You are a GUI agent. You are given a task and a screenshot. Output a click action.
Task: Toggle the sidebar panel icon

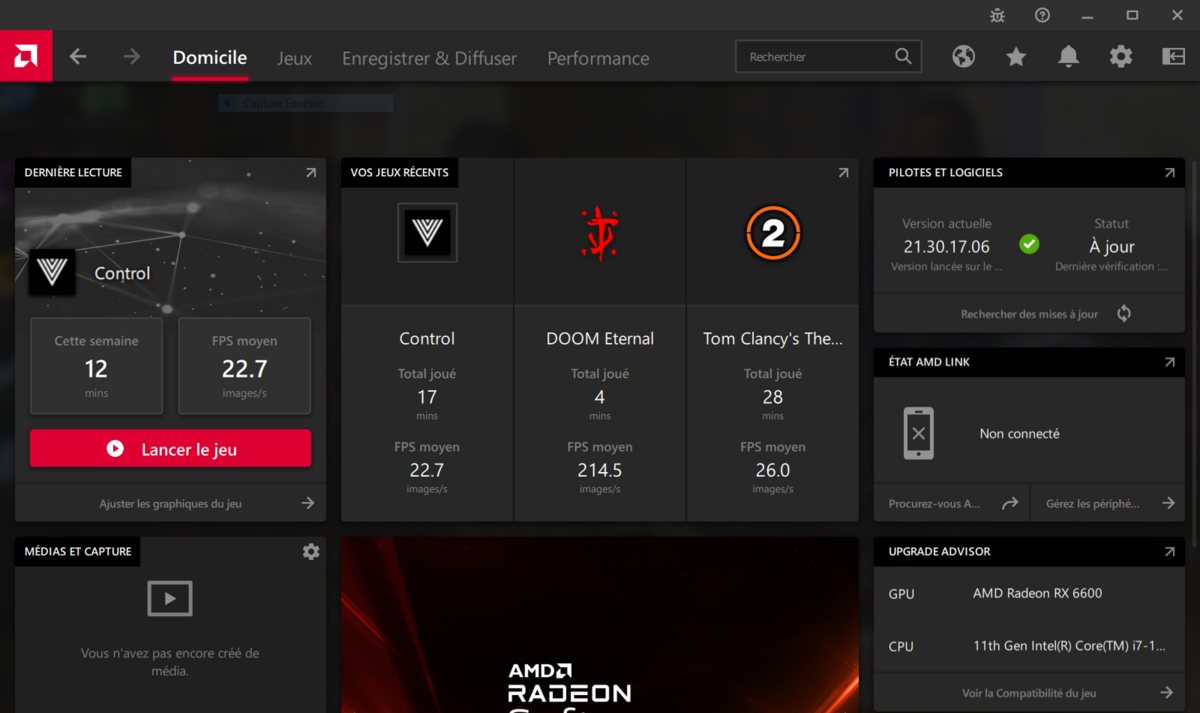coord(1173,57)
